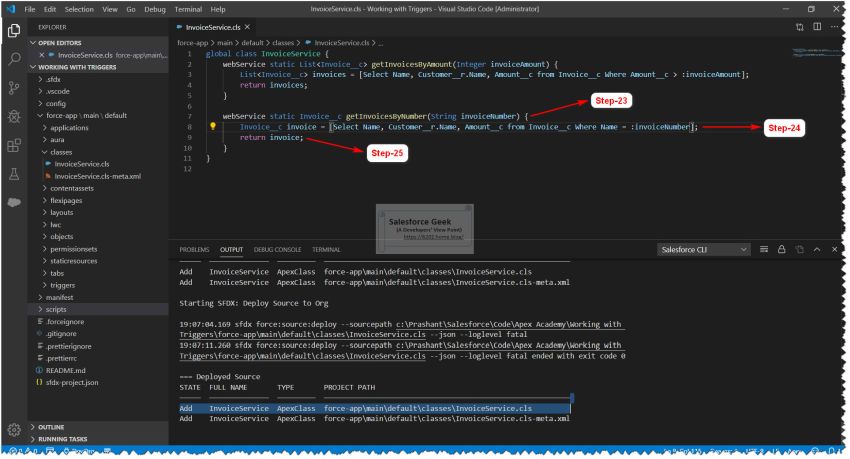Open editor More Actions ellipsis
Image resolution: width=850 pixels, height=459 pixels.
(834, 27)
